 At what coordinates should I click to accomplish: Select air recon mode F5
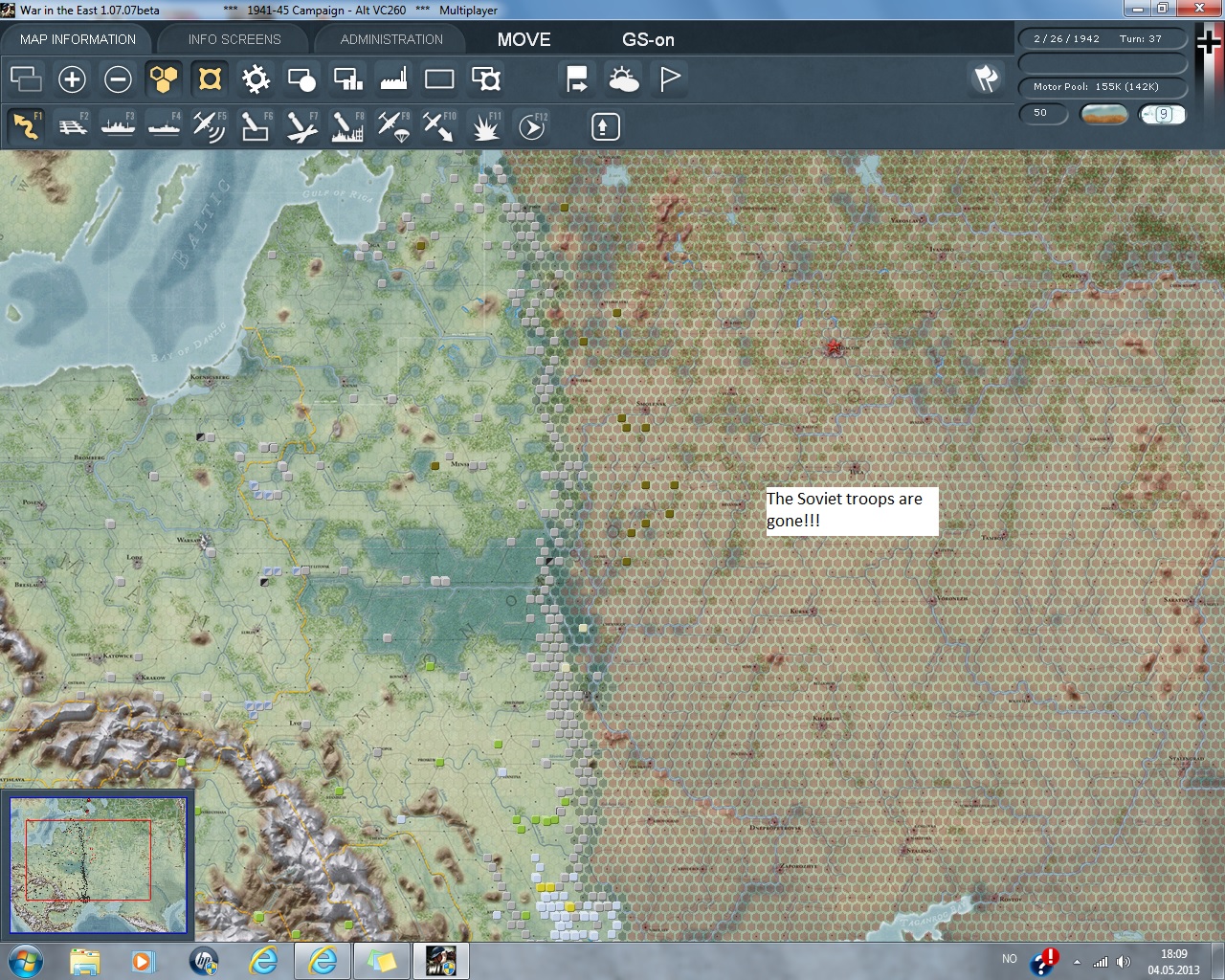coord(209,126)
